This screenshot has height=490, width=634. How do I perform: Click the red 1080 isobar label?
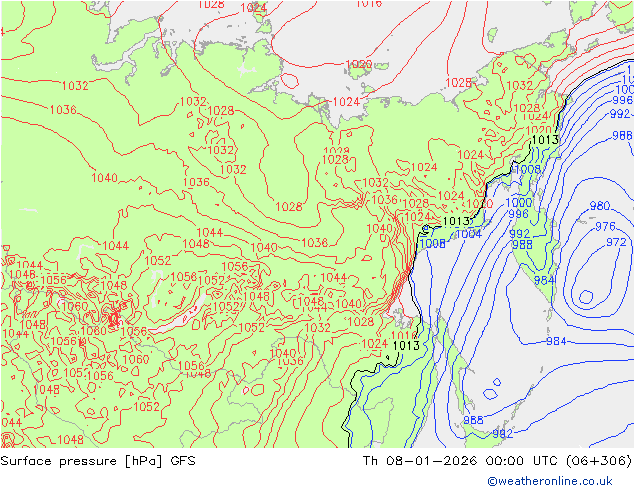pos(93,331)
